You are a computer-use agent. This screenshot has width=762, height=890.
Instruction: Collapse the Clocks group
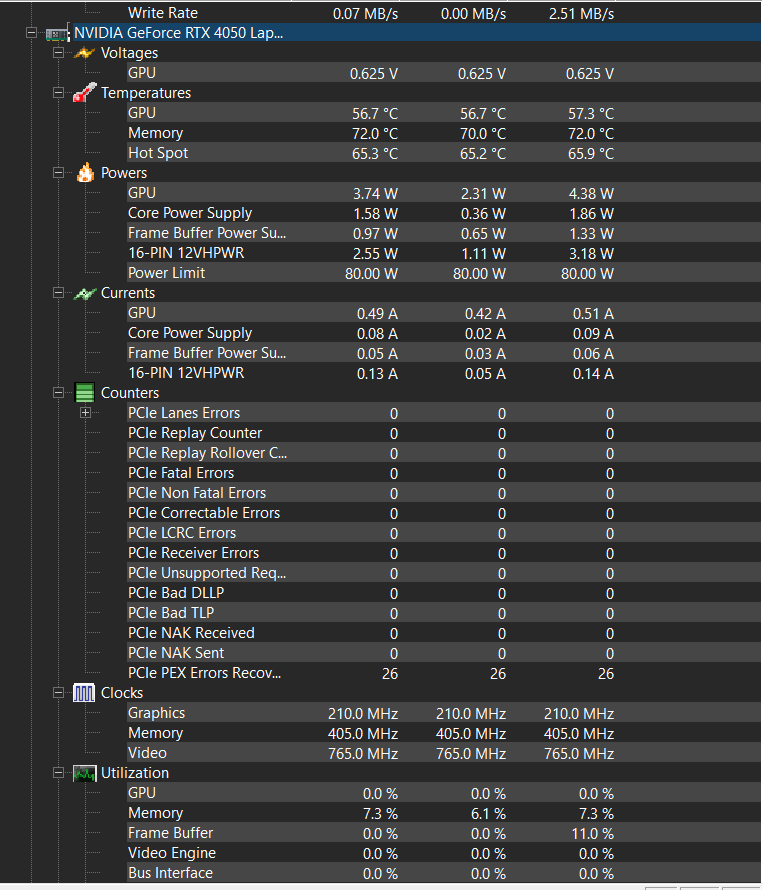pyautogui.click(x=58, y=693)
